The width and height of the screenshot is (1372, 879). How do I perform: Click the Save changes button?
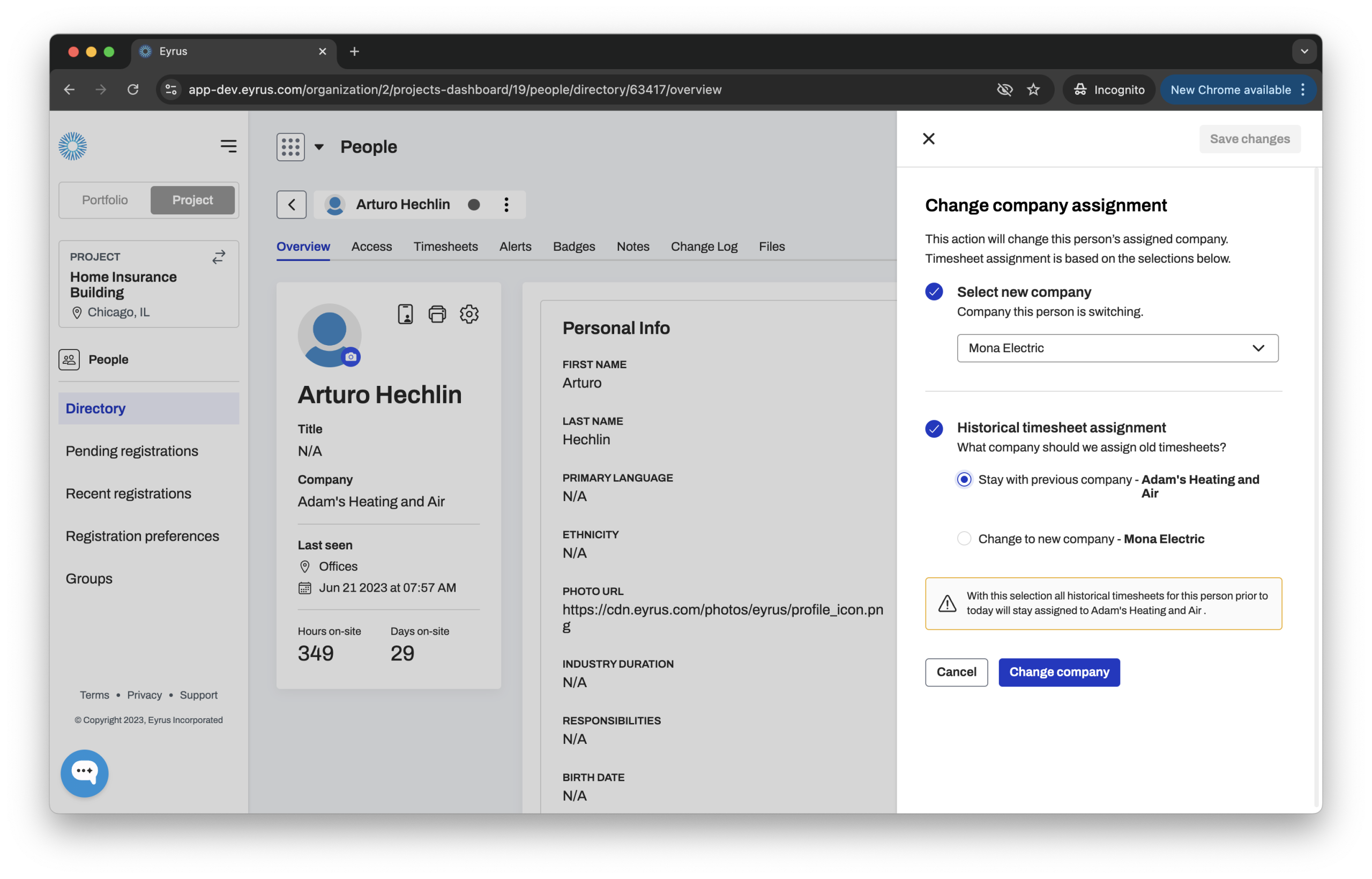pos(1250,139)
